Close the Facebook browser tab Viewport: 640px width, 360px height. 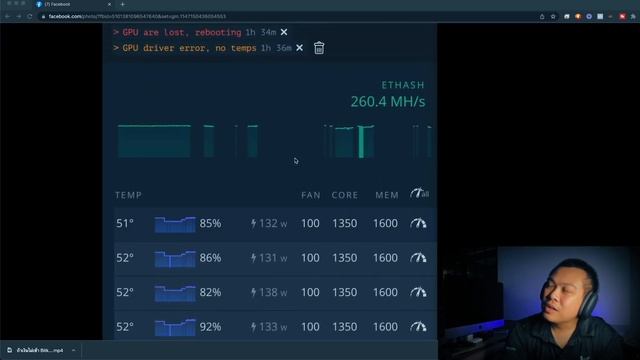[x=109, y=4]
